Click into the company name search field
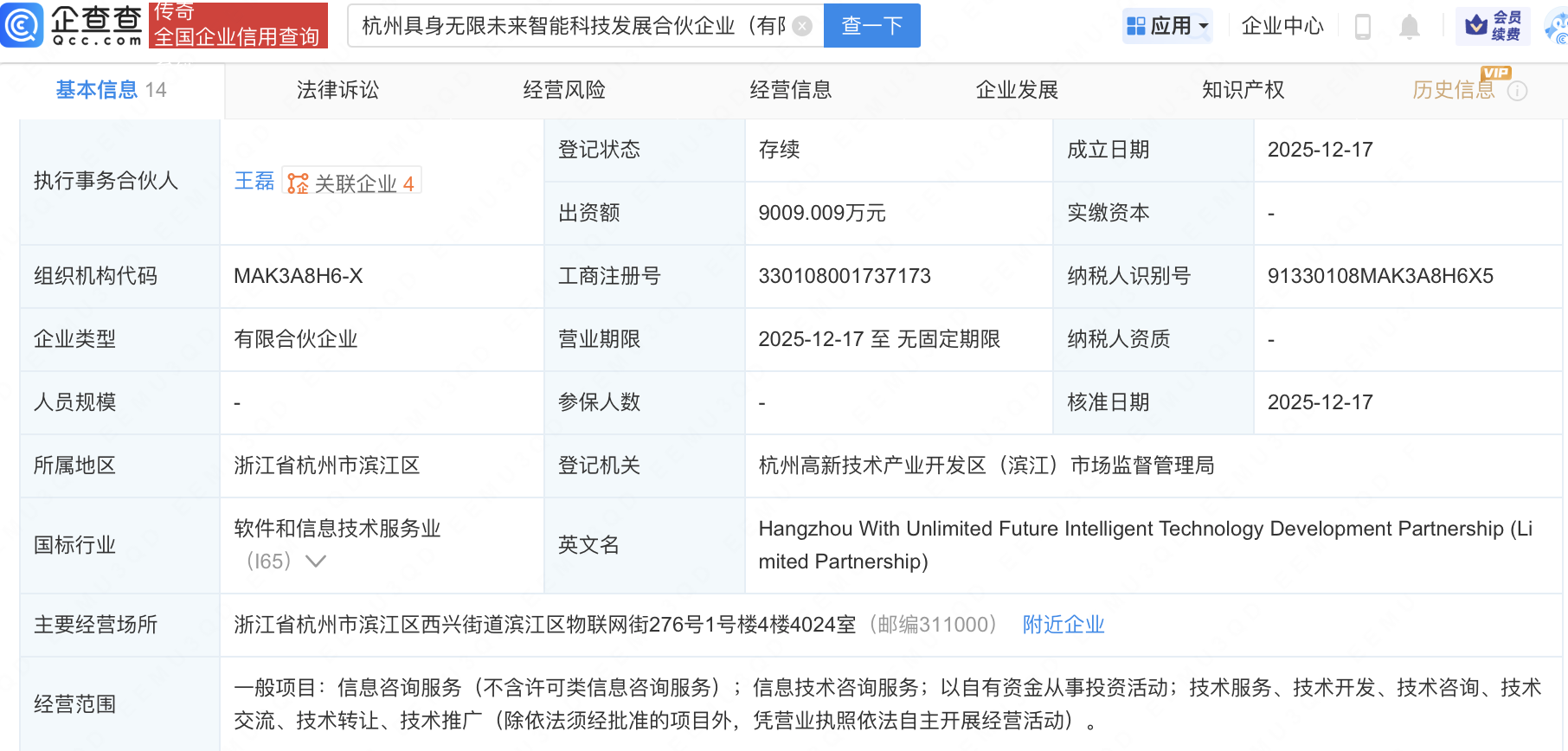The height and width of the screenshot is (751, 1568). tap(571, 26)
